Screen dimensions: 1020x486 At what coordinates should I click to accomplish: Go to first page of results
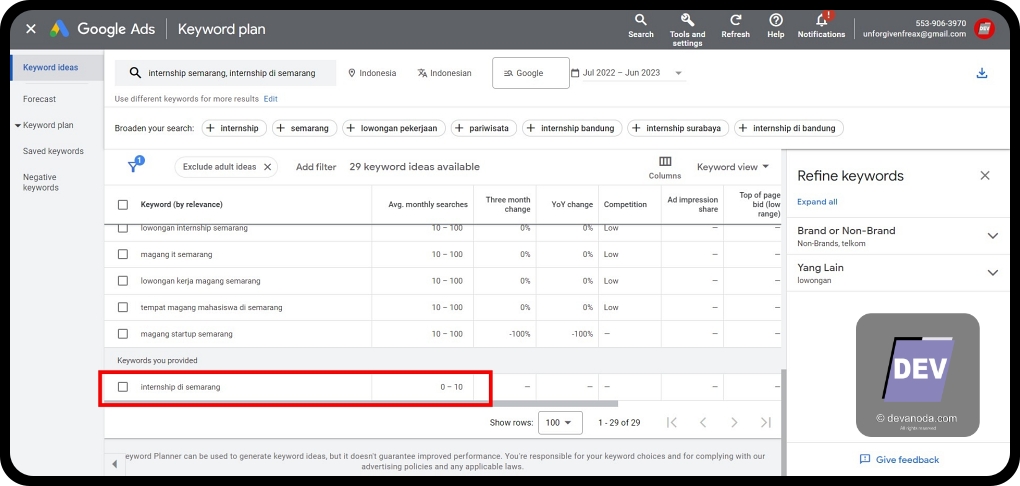672,423
